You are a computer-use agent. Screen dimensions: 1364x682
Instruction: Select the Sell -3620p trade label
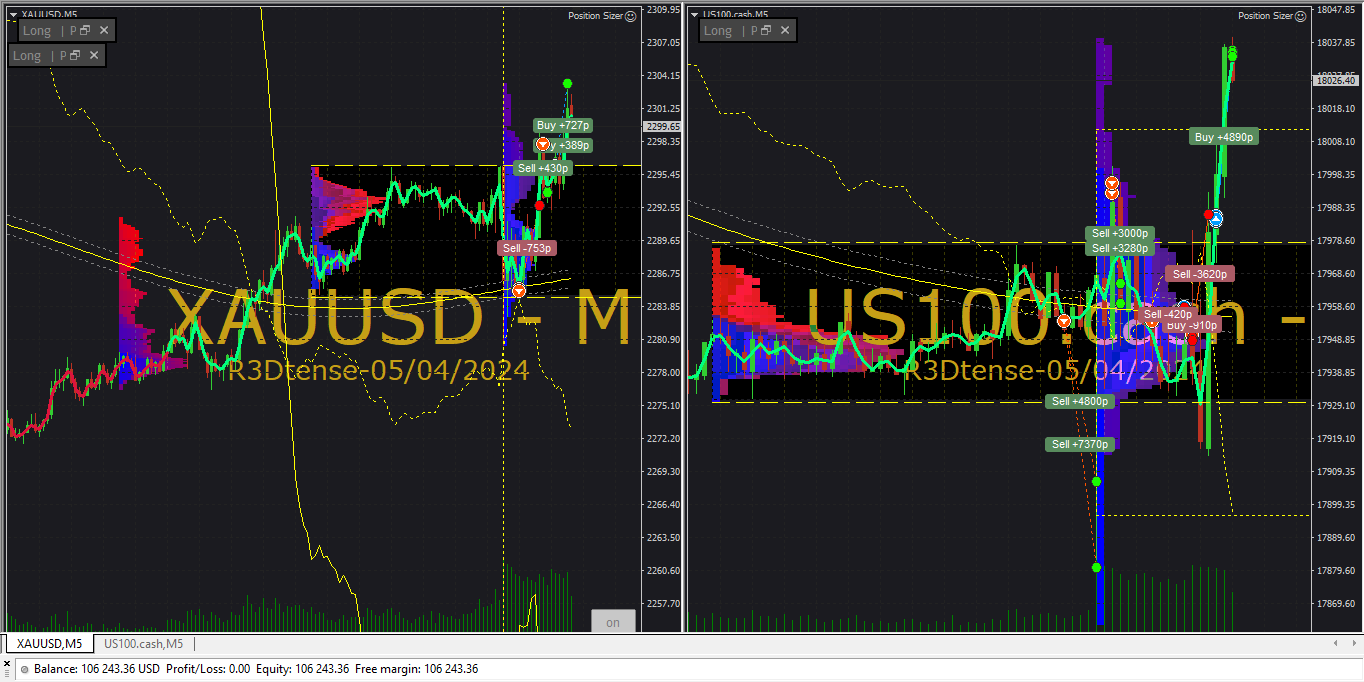[1200, 273]
